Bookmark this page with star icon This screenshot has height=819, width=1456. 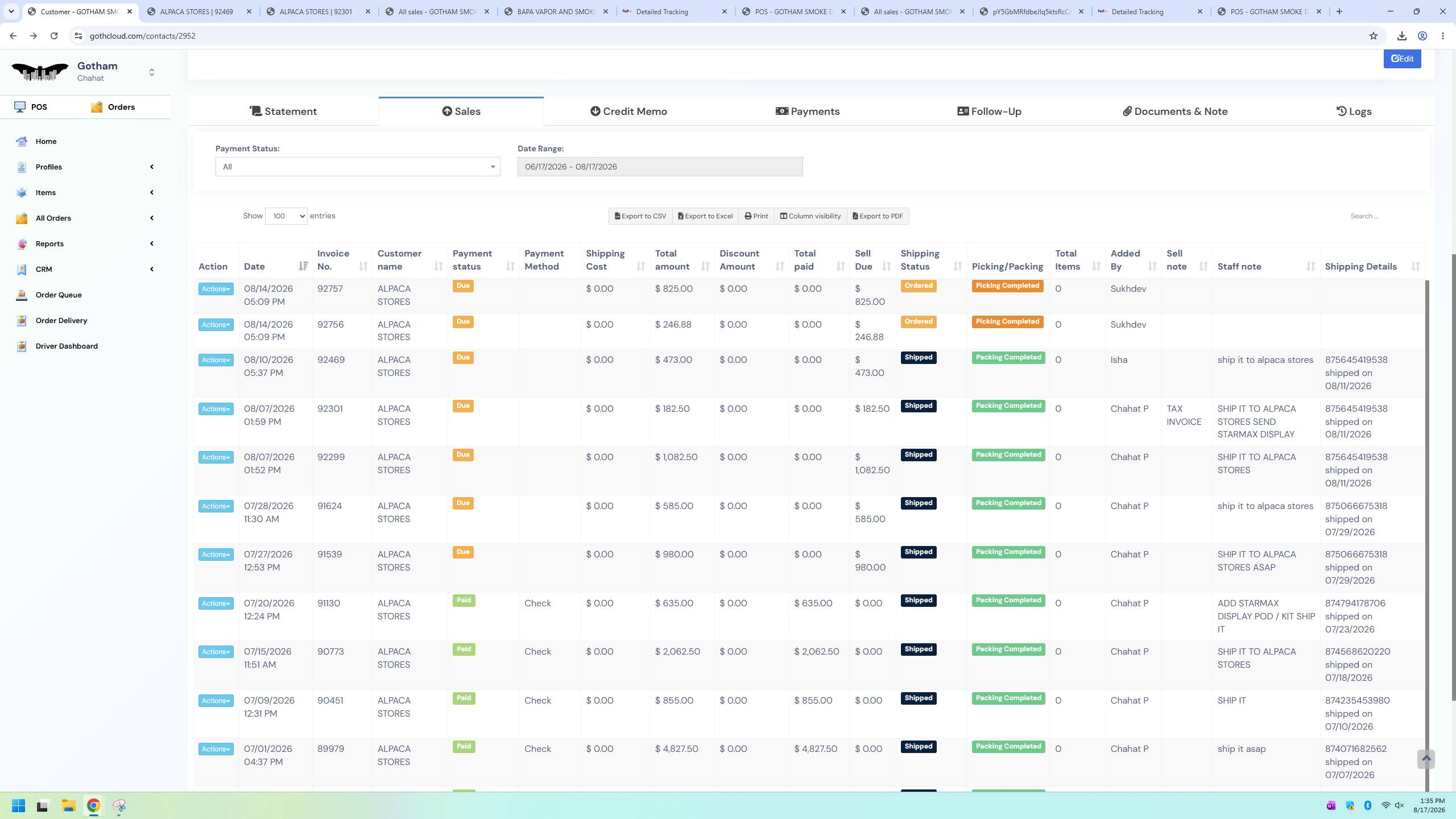1373,36
